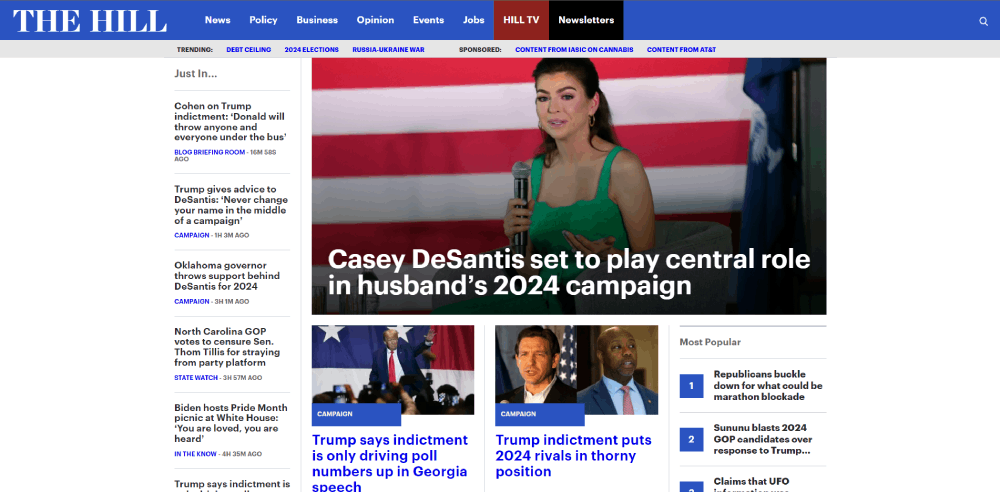This screenshot has width=1000, height=492.
Task: Open DeSantis and Tim Scott thumbnail image
Action: tap(577, 370)
